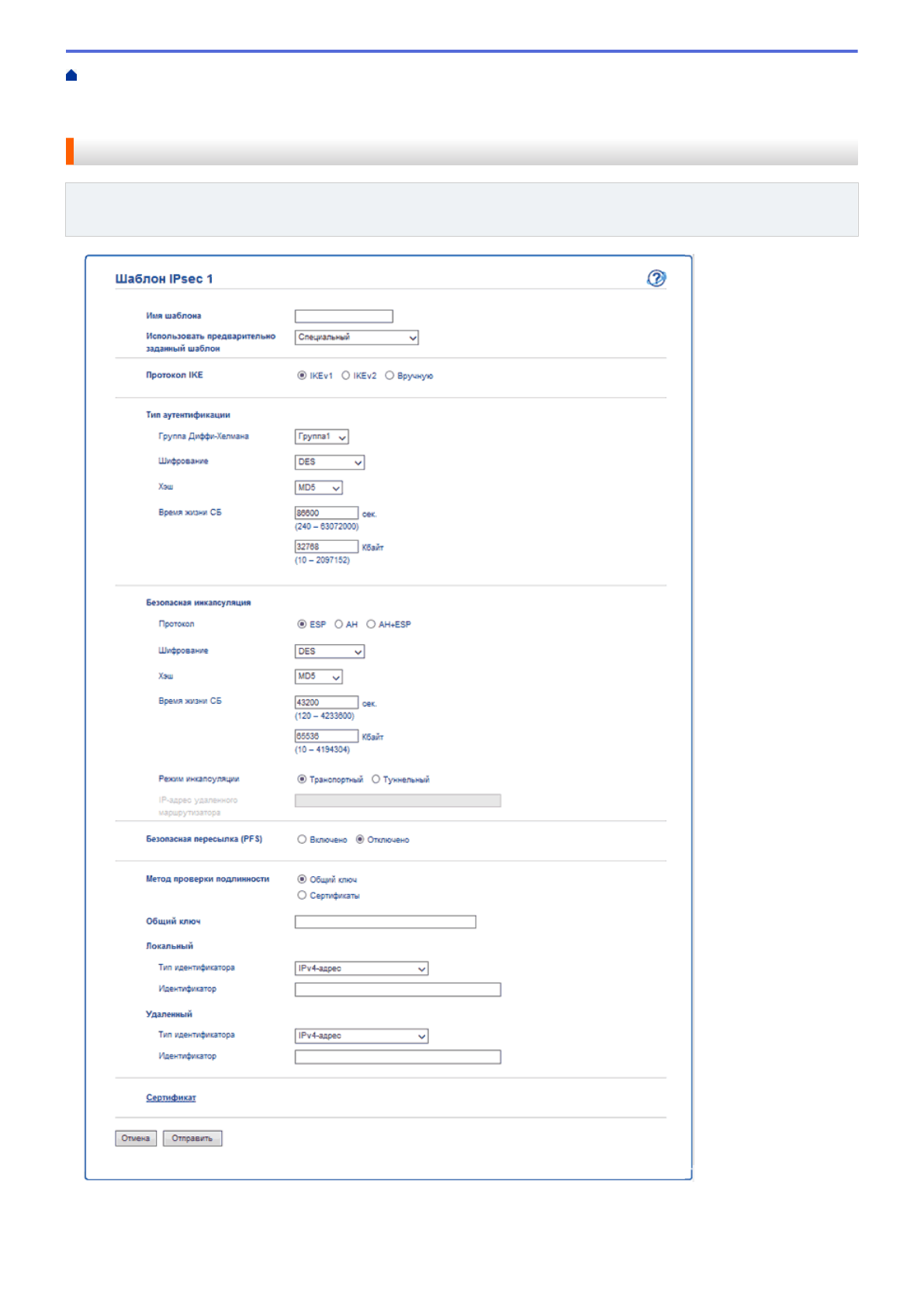This screenshot has width=924, height=1307.
Task: Enable PFS with Включено radio button
Action: [302, 840]
